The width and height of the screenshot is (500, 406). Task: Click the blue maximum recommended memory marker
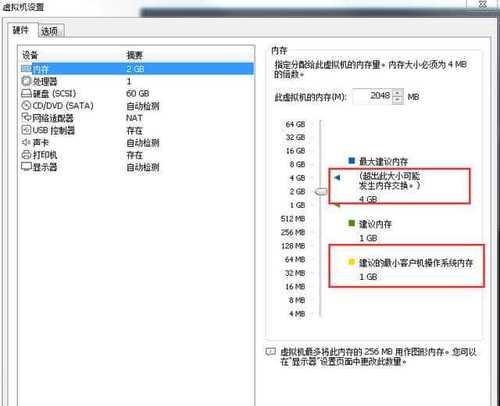[337, 178]
